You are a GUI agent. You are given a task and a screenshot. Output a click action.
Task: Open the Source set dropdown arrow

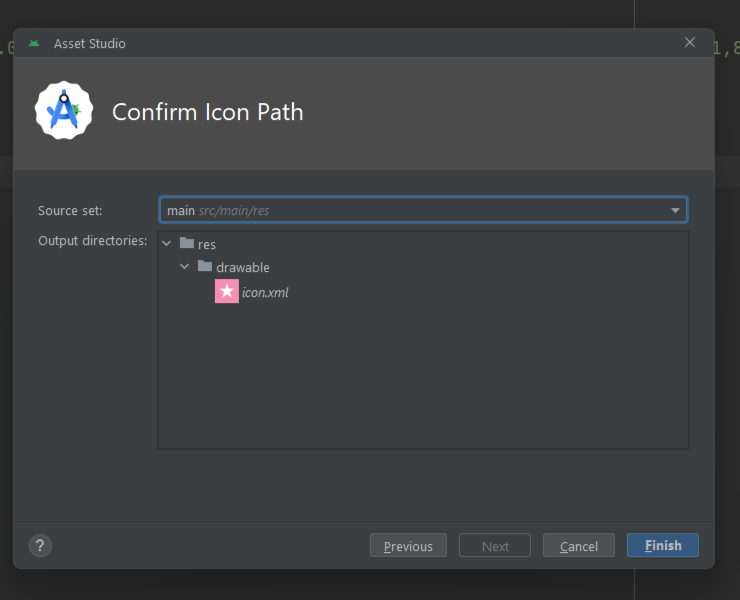point(675,210)
